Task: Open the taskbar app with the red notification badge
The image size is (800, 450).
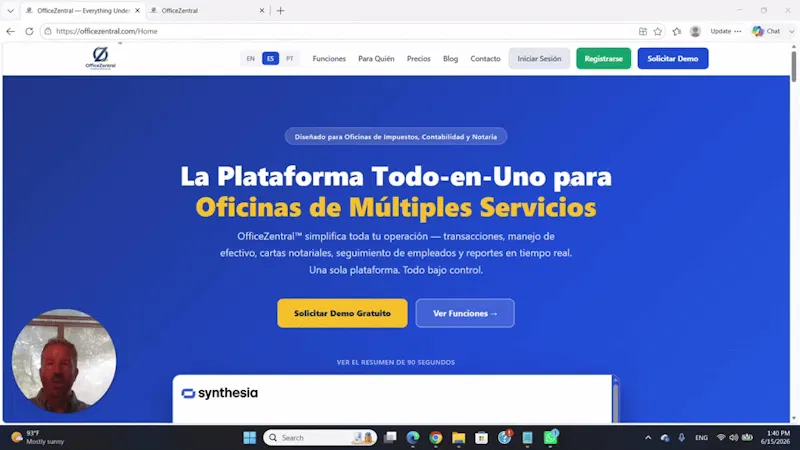Action: [x=505, y=437]
